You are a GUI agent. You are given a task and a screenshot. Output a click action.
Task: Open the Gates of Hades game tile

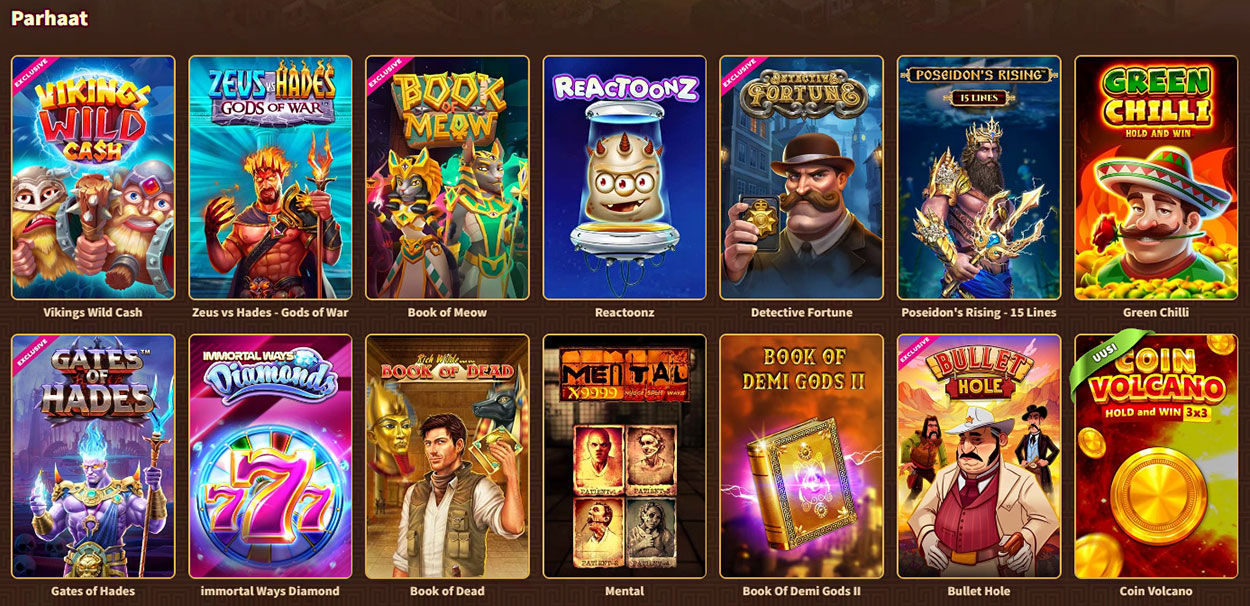coord(93,456)
